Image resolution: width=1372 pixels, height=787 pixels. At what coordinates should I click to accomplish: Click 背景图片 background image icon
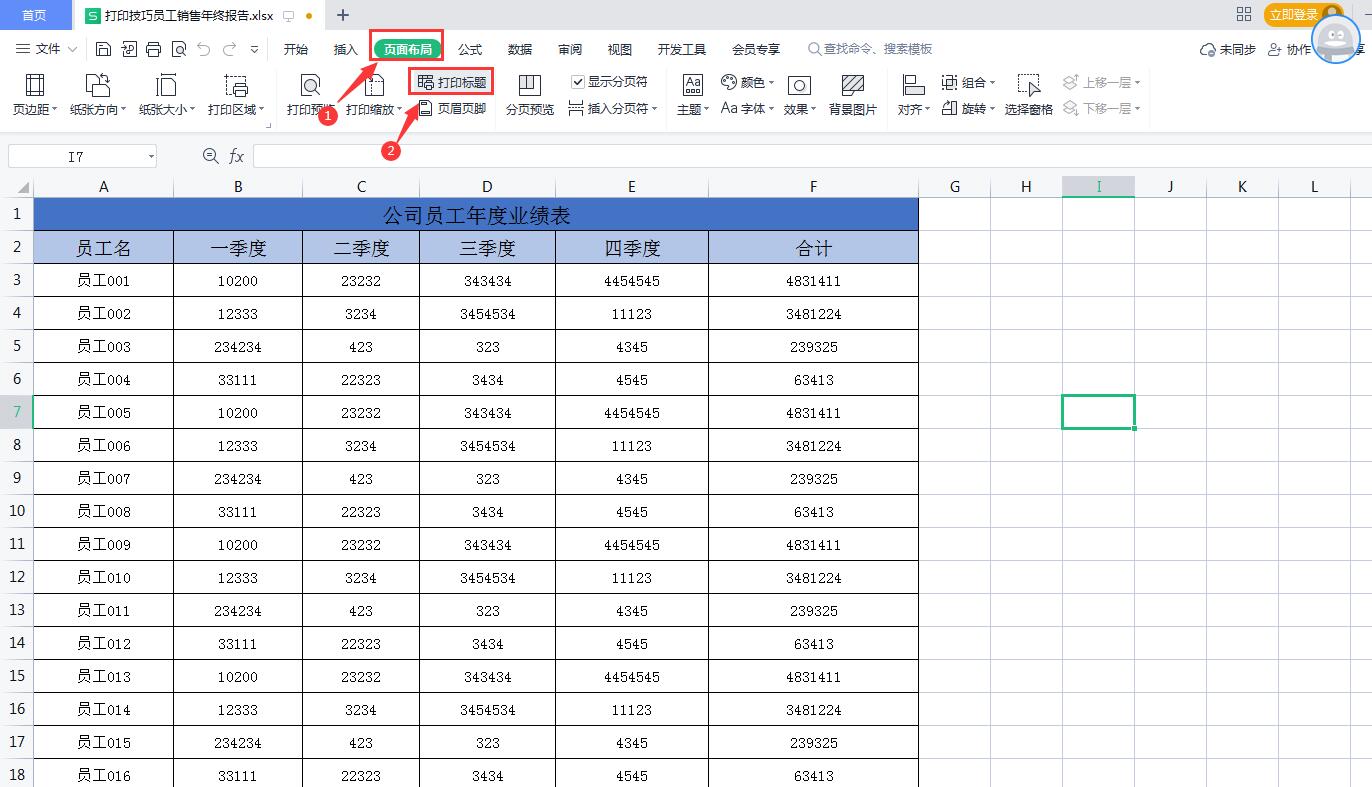pyautogui.click(x=852, y=95)
